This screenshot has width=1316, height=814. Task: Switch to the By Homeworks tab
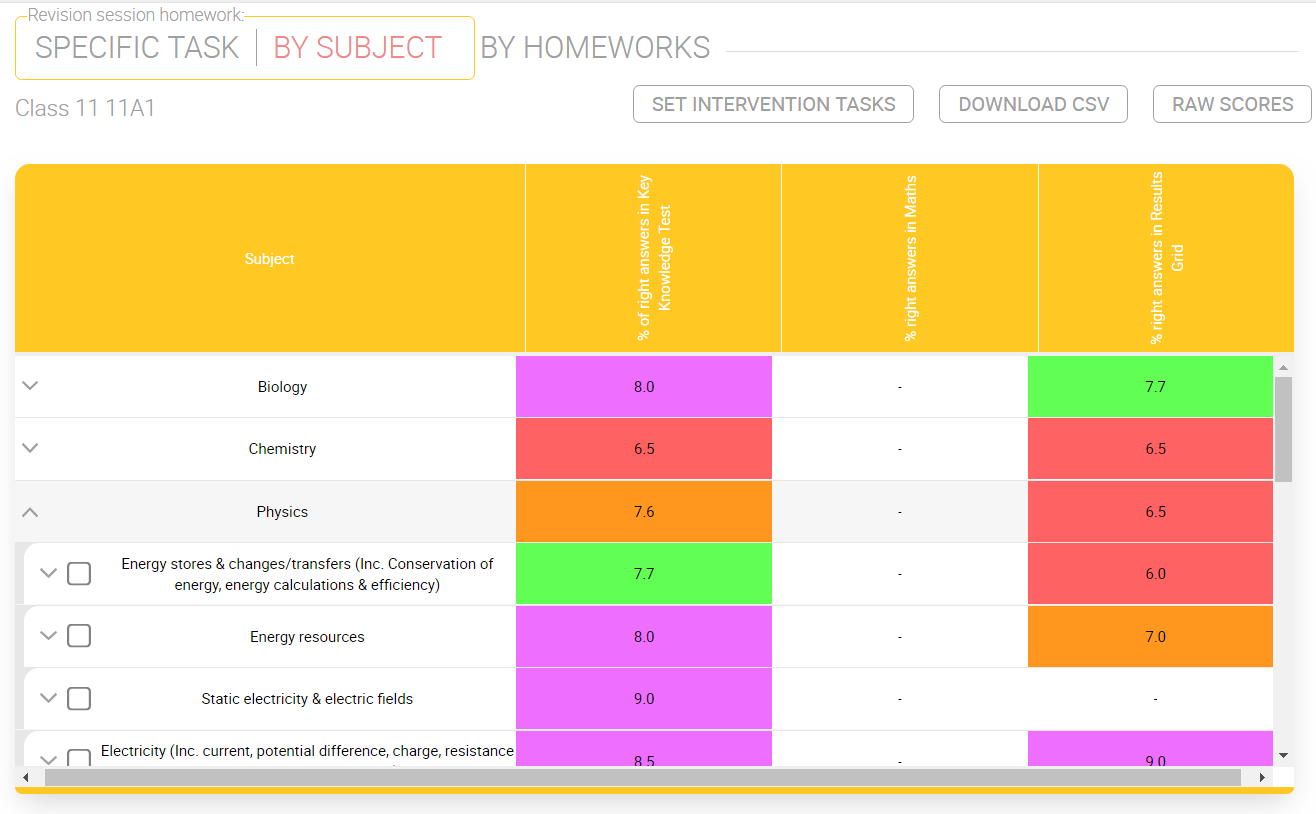595,48
